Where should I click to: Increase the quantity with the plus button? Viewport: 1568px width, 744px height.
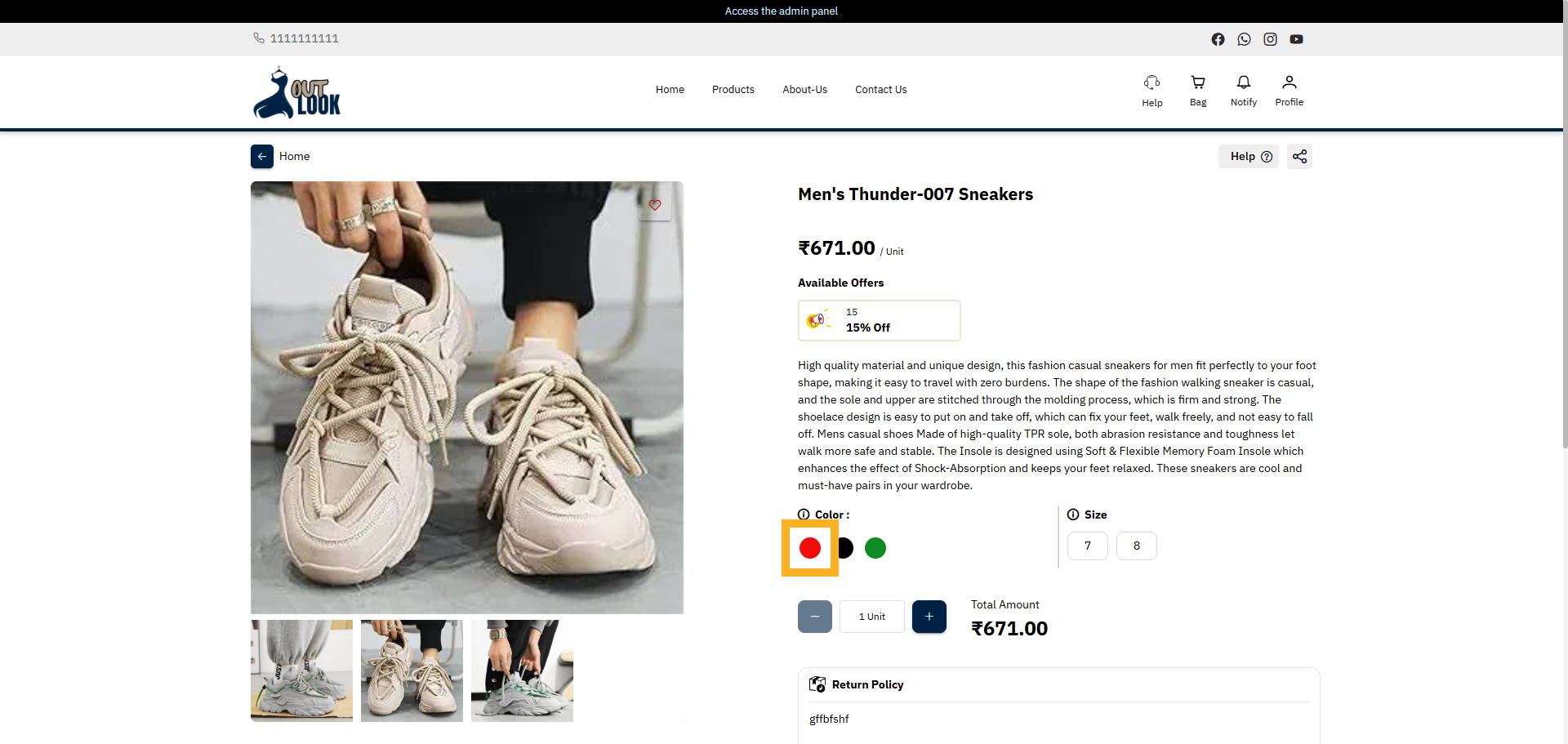[x=929, y=617]
